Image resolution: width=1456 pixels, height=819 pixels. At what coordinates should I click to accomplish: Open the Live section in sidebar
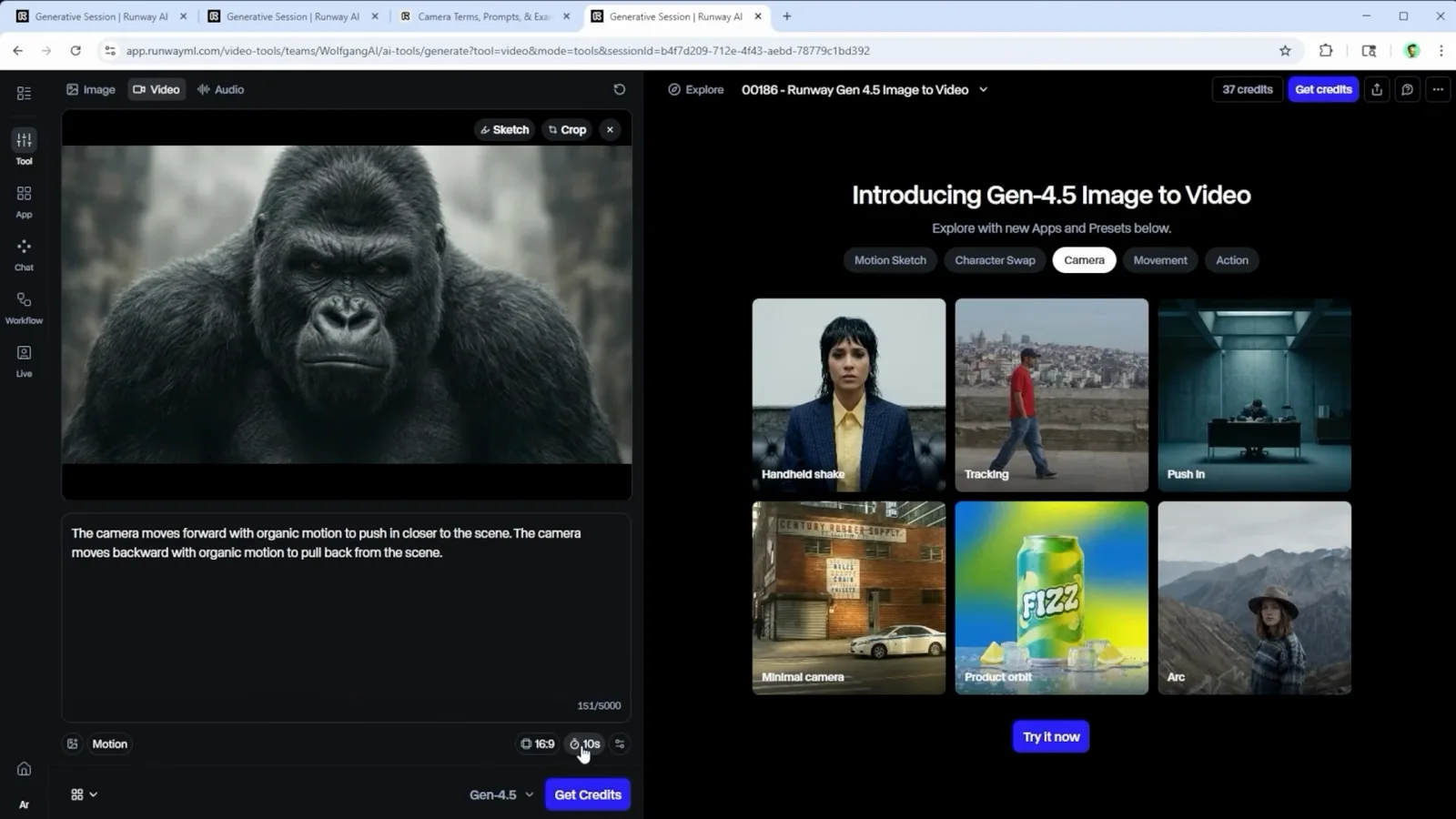24,360
